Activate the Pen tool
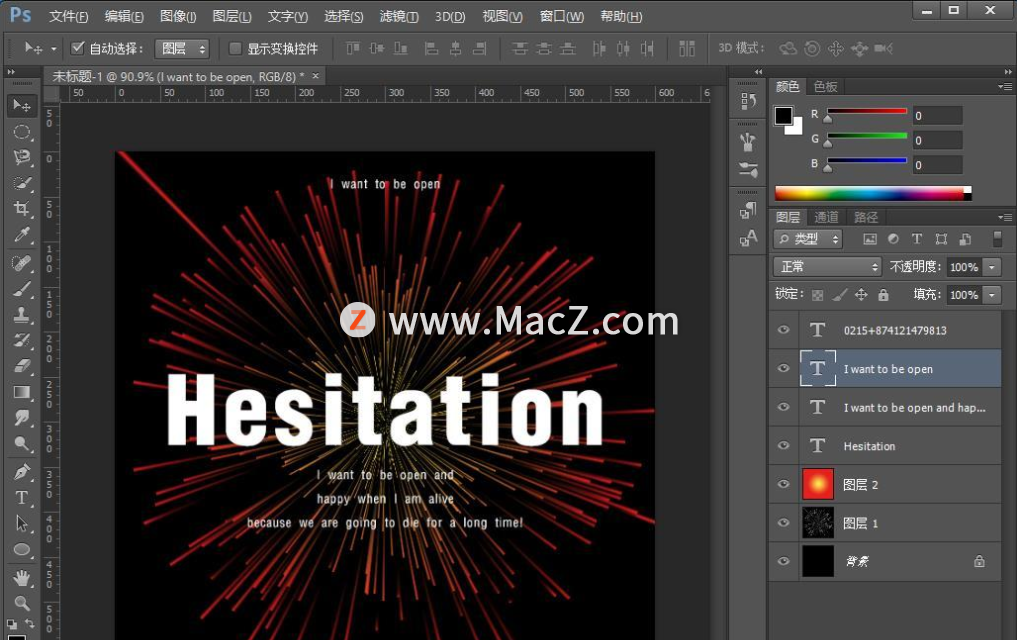The image size is (1017, 640). click(21, 471)
